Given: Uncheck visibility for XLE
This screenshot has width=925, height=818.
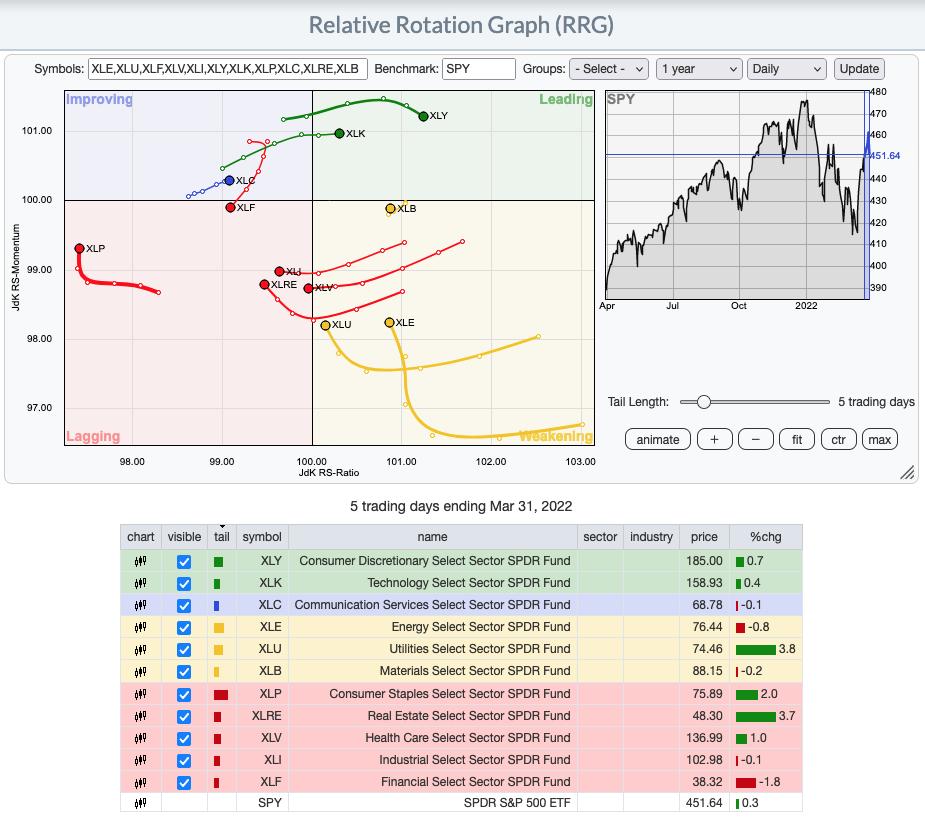Looking at the screenshot, I should (184, 628).
